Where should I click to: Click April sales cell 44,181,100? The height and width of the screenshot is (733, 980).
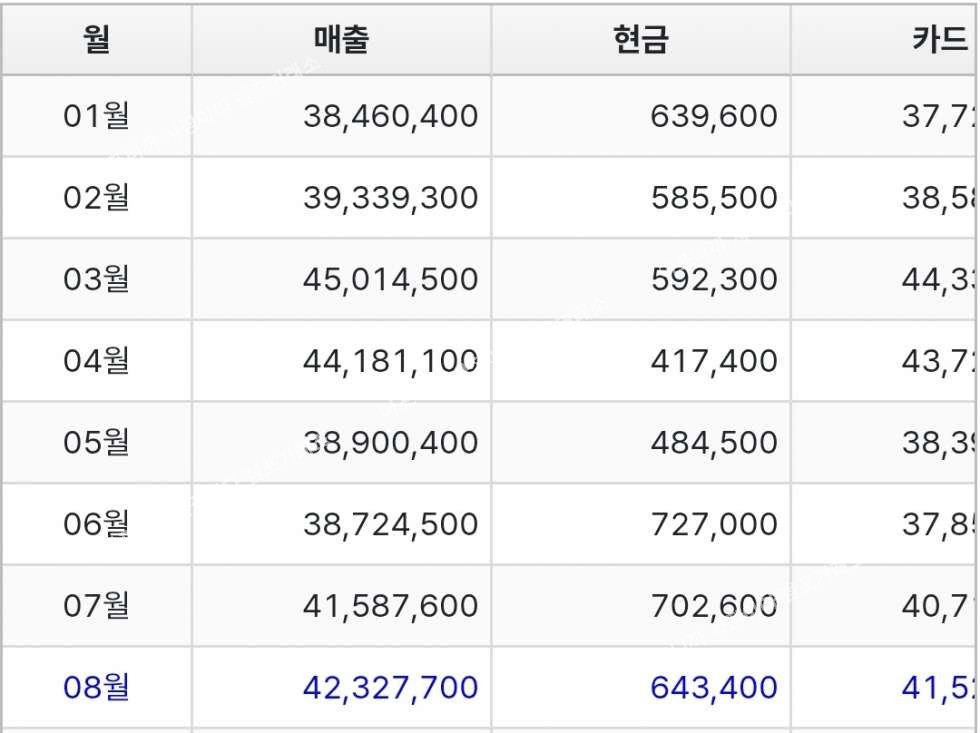pos(390,361)
